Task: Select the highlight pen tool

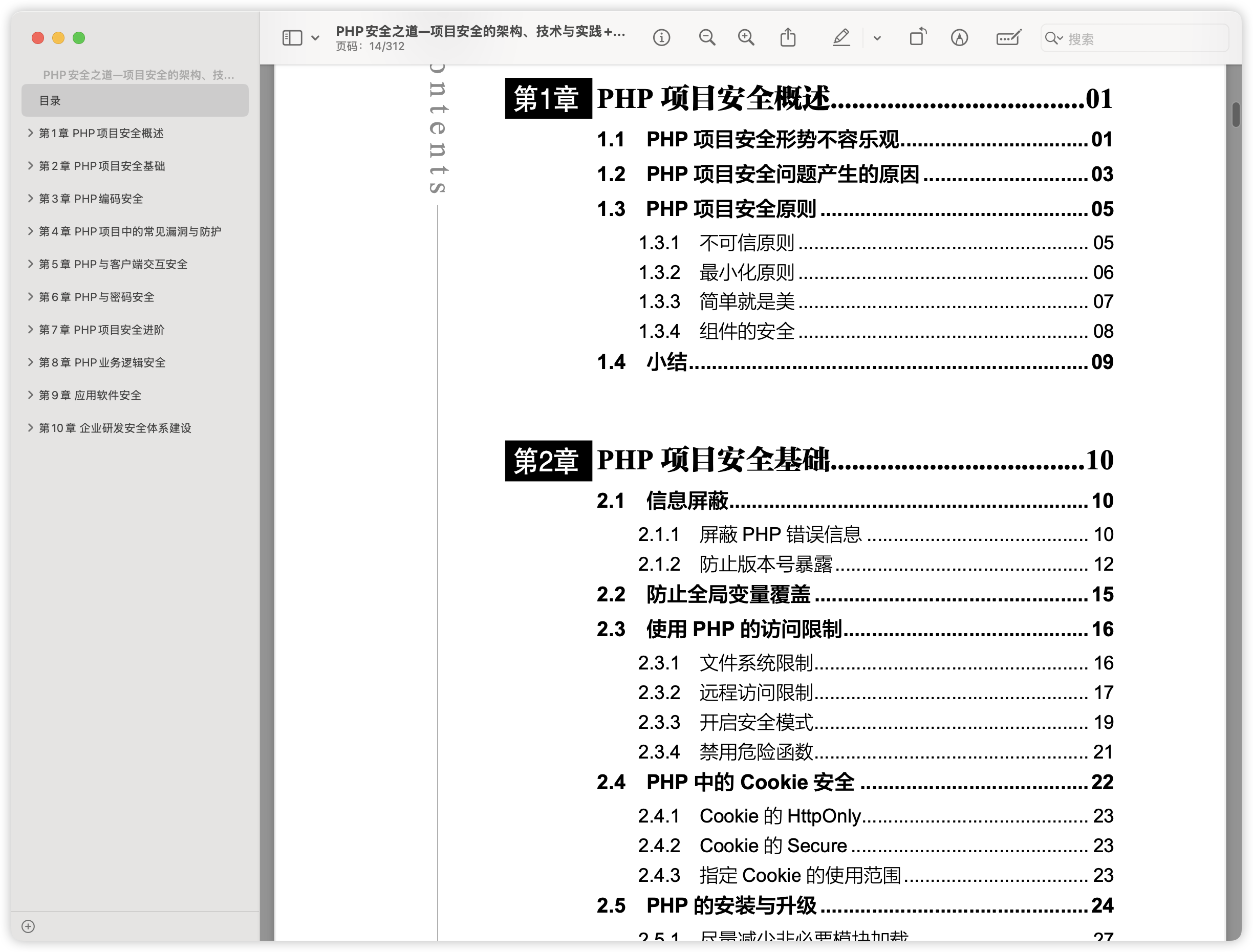Action: tap(841, 37)
